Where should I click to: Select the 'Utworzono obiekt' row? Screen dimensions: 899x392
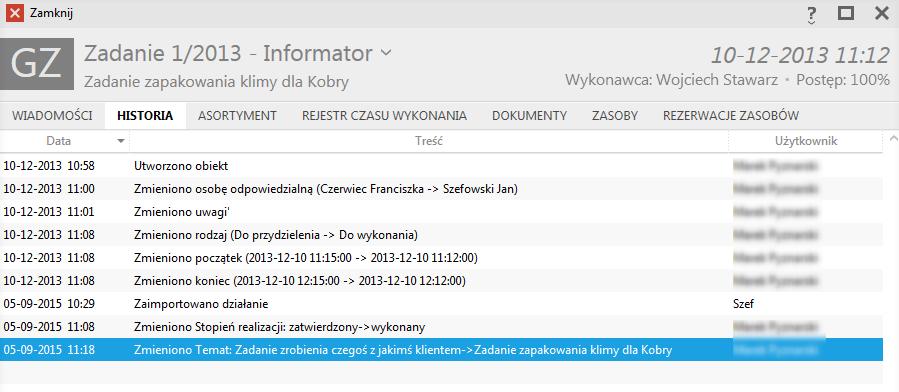441,166
